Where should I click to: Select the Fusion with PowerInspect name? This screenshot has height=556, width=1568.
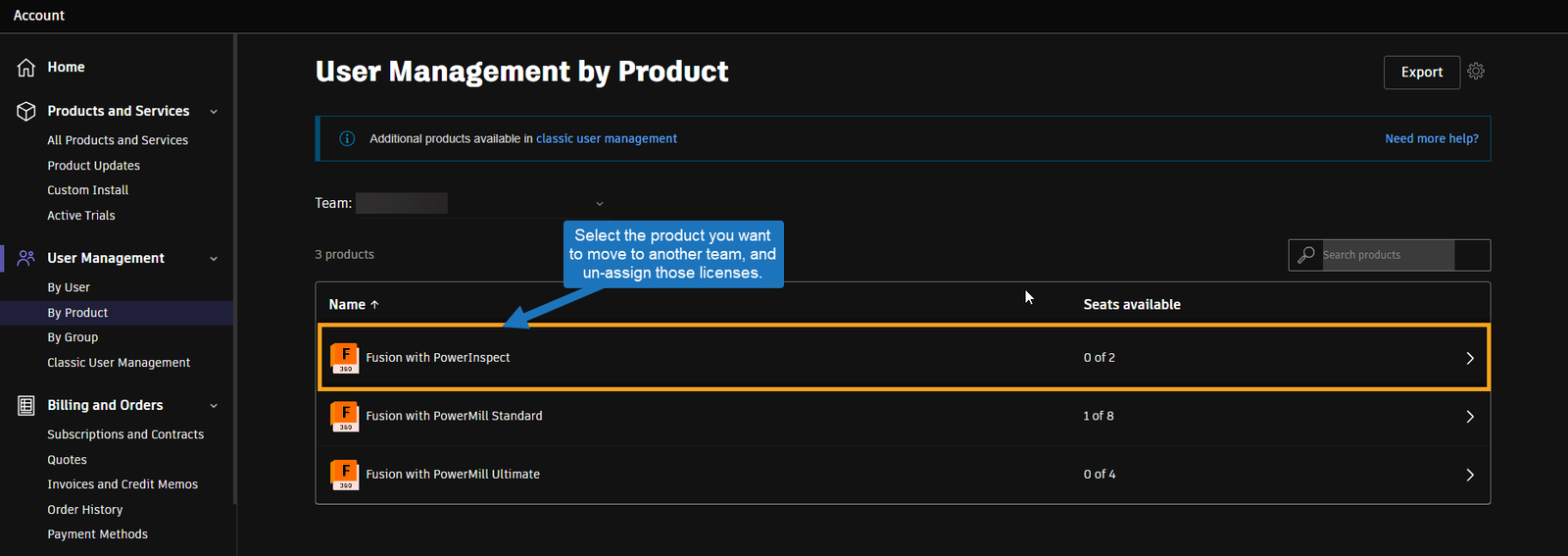point(438,358)
